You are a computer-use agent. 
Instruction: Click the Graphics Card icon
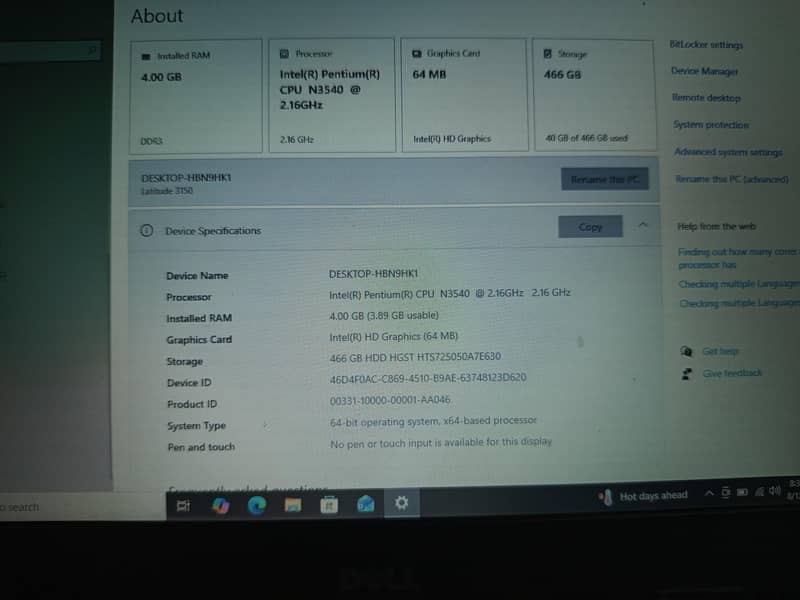[x=417, y=53]
